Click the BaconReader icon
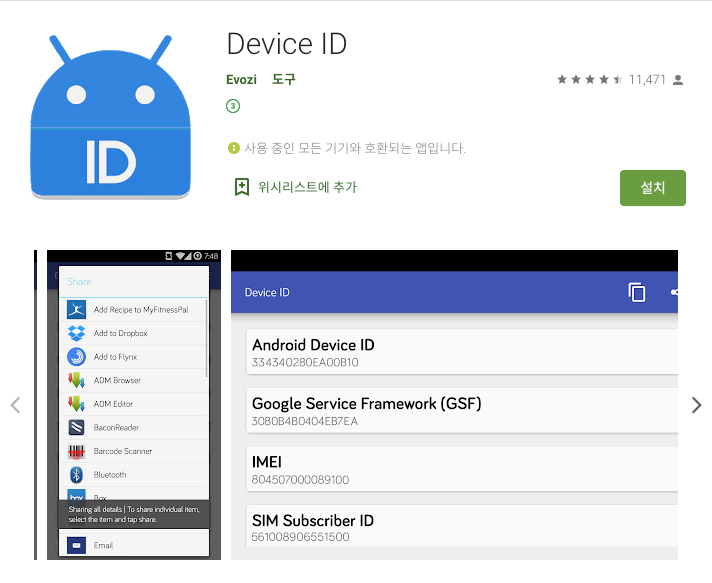The height and width of the screenshot is (583, 712). click(x=76, y=427)
